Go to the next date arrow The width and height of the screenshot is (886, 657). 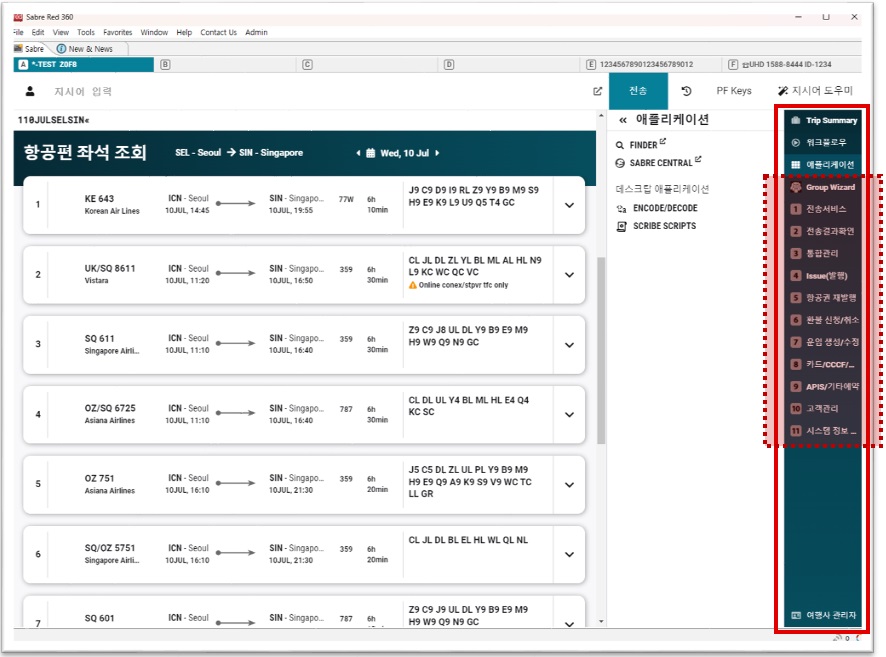pyautogui.click(x=437, y=153)
